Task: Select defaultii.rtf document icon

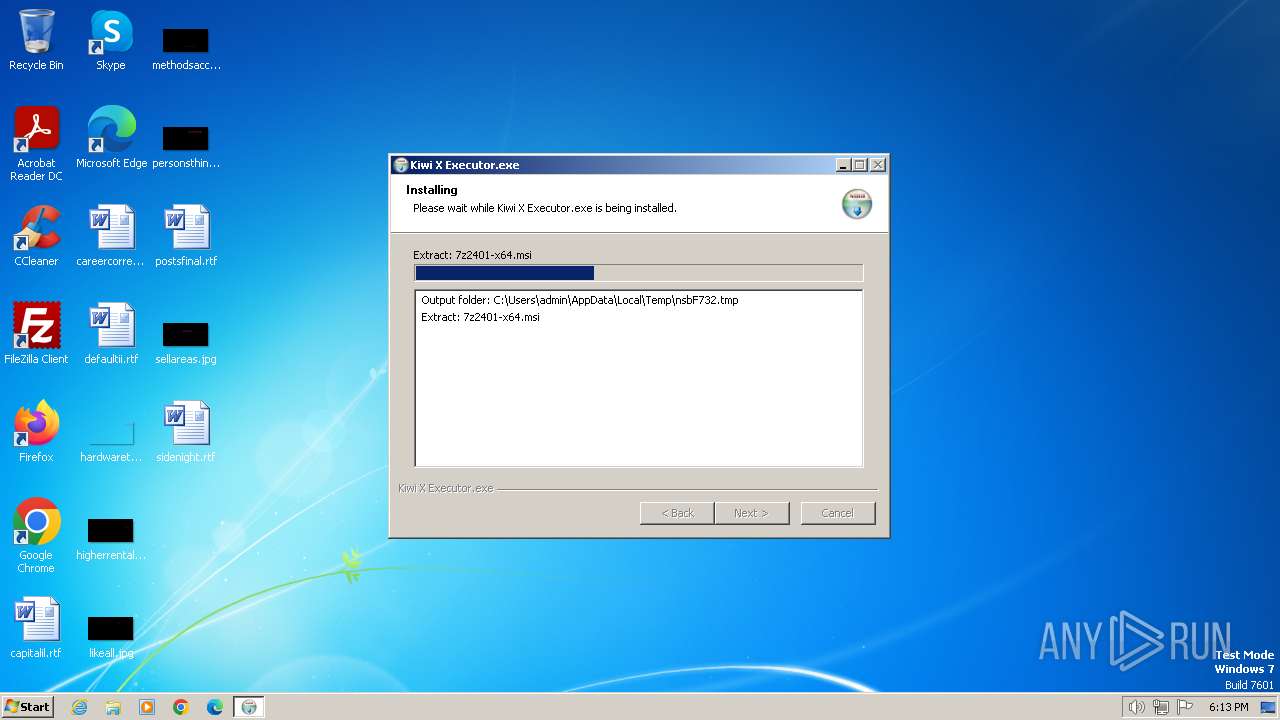Action: tap(111, 333)
